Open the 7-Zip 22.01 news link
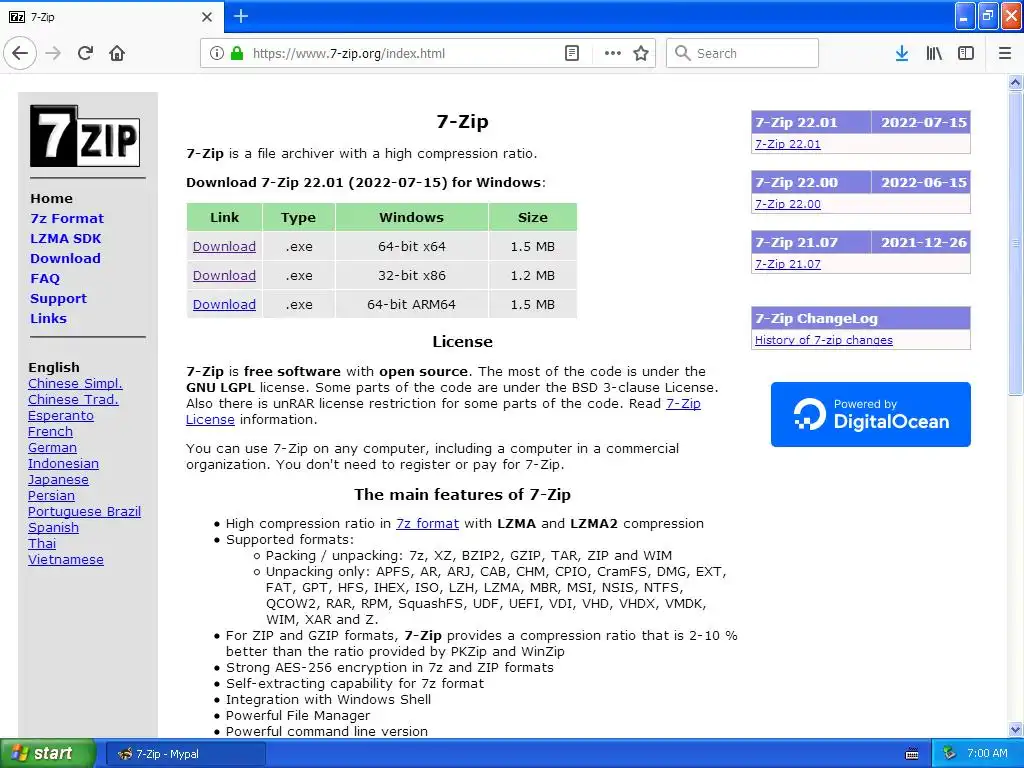Screen dimensions: 1024x768 click(x=788, y=144)
